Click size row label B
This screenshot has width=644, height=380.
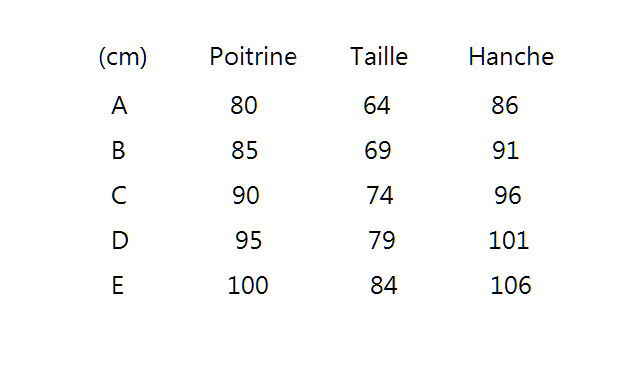coord(118,150)
